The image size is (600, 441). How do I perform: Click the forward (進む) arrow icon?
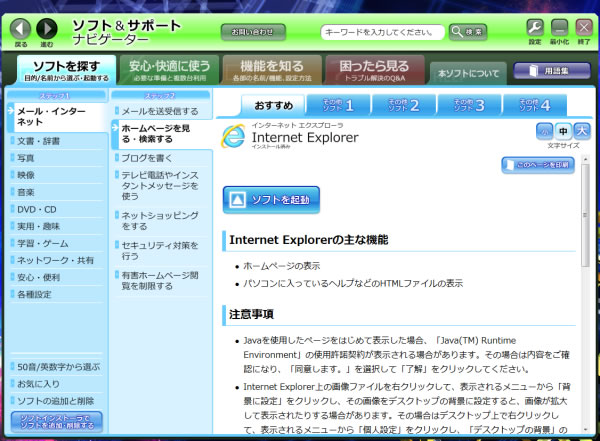47,29
